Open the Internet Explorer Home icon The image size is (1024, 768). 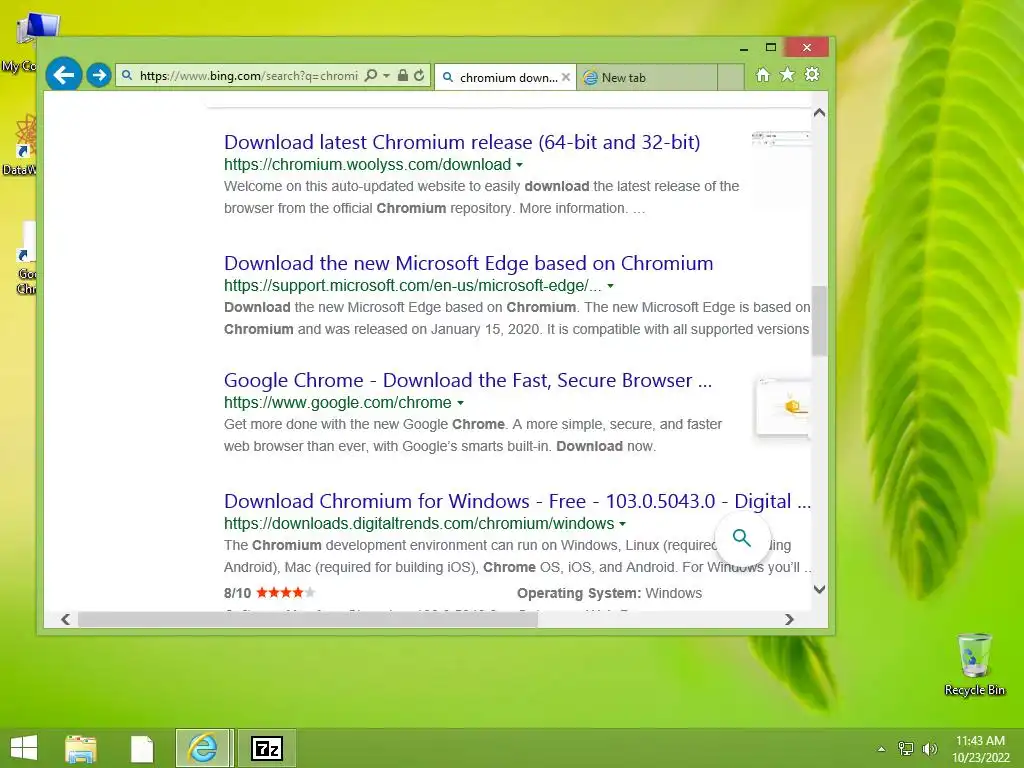(x=763, y=75)
